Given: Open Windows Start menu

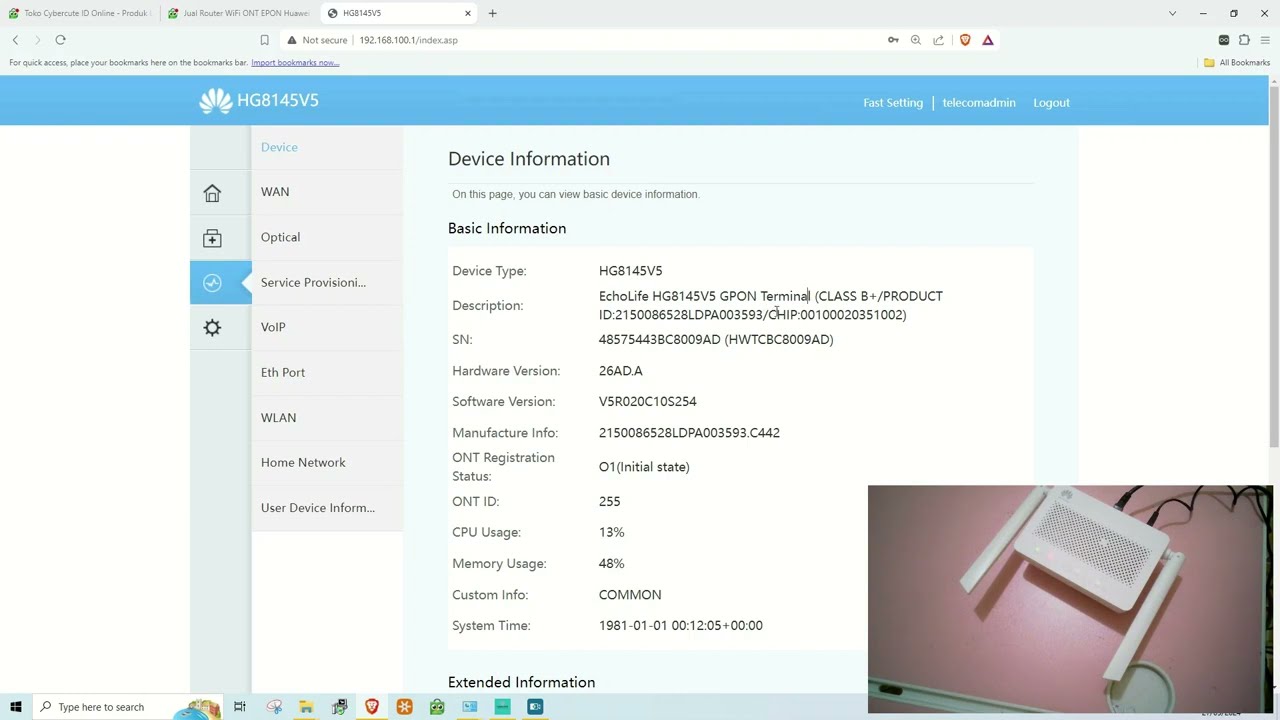Looking at the screenshot, I should point(15,707).
